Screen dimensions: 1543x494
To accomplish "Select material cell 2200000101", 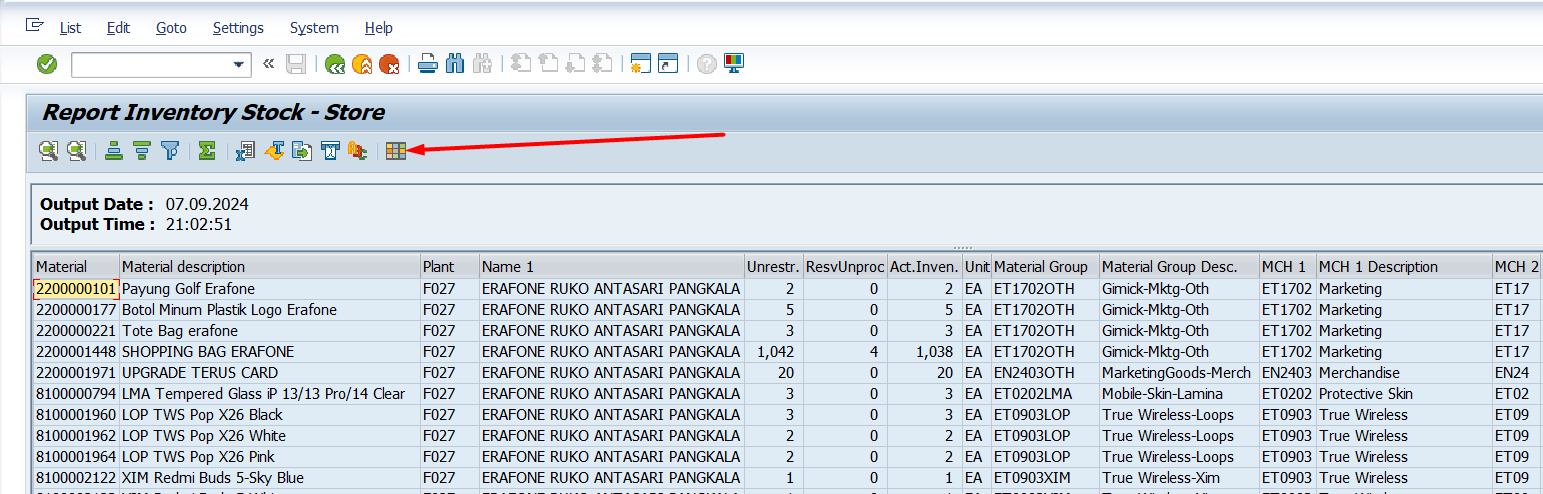I will [x=75, y=289].
